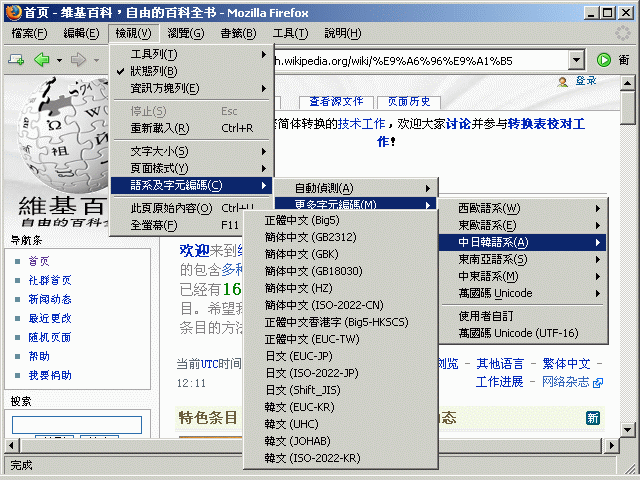Screen dimensions: 640x480
Task: Choose 简体中文 (GB2312) encoding
Action: tap(309, 237)
